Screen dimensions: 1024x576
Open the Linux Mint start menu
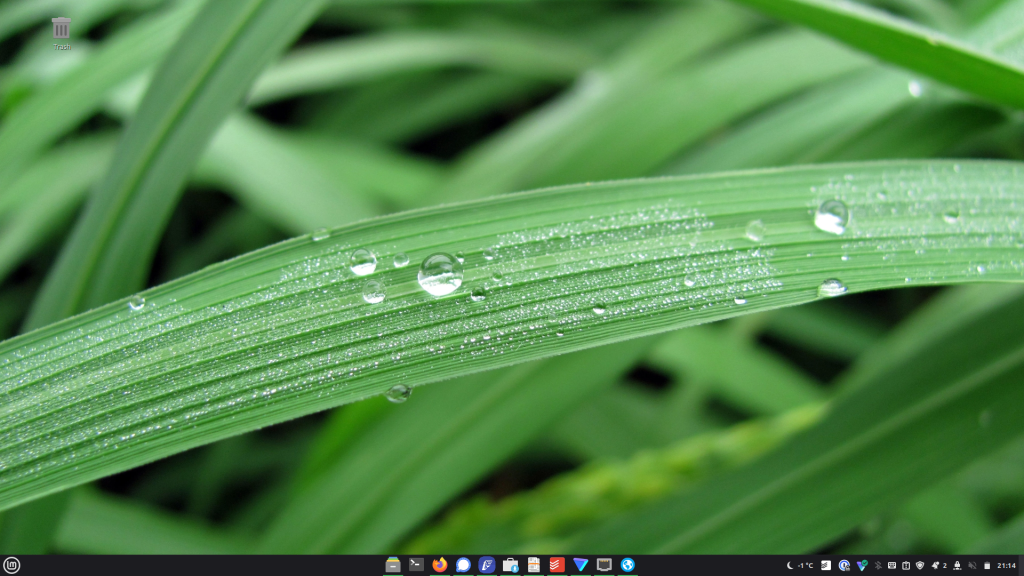(x=11, y=565)
